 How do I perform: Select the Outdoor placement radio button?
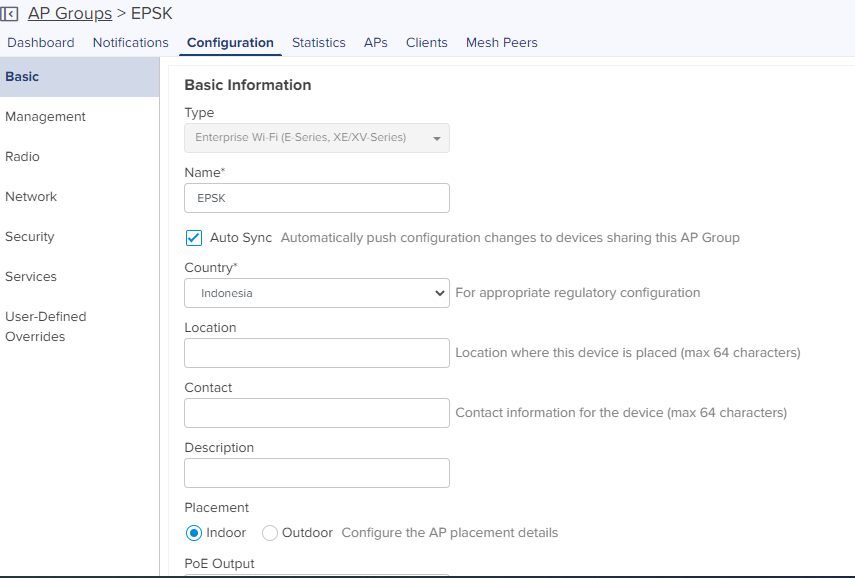click(270, 533)
